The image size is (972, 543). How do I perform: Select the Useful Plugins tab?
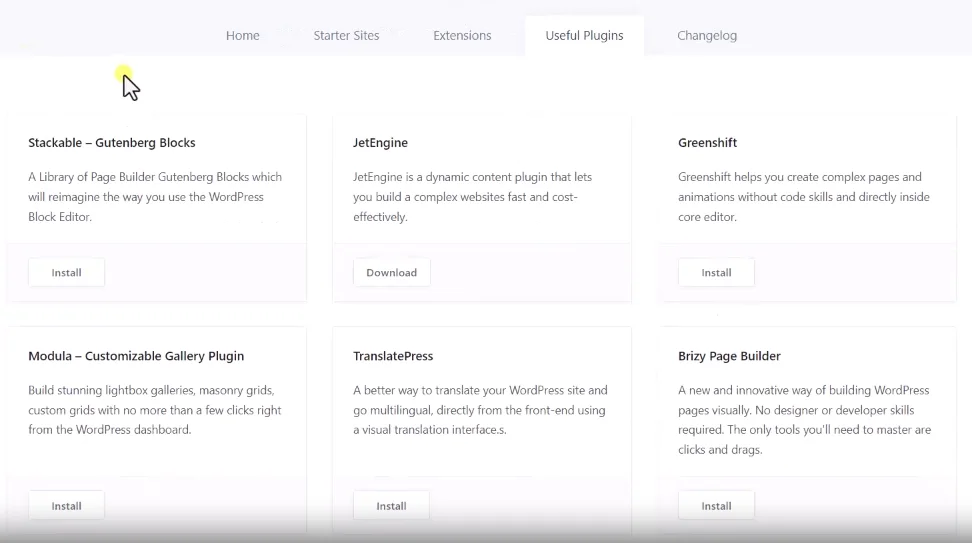pyautogui.click(x=584, y=36)
